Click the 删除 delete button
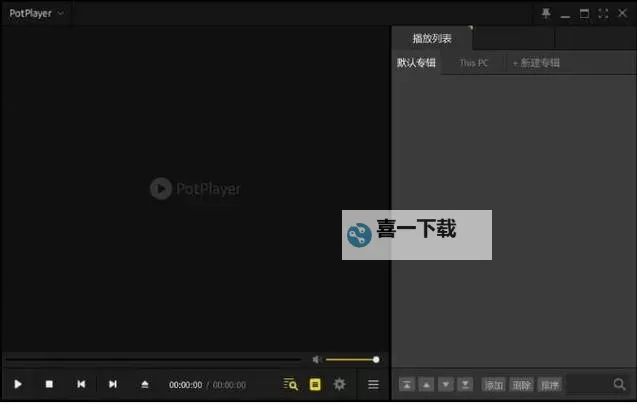The height and width of the screenshot is (404, 637). (521, 384)
